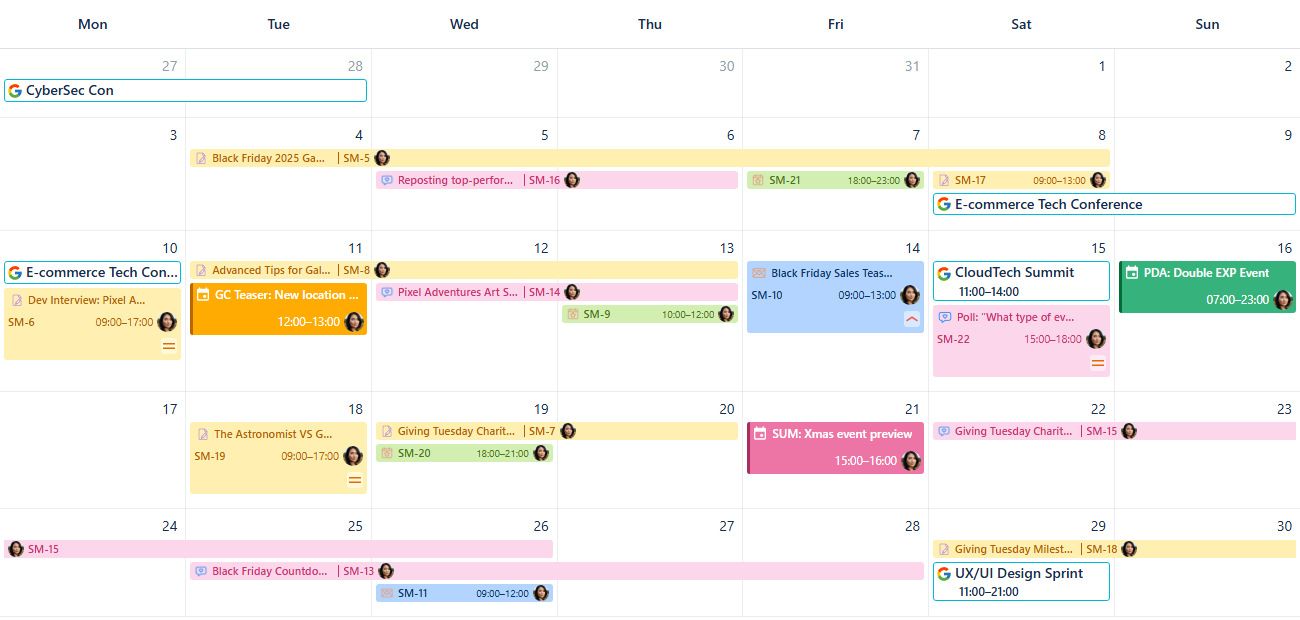Viewport: 1300px width, 620px height.
Task: Click the medium priority icon on SM-6 card
Action: (169, 346)
